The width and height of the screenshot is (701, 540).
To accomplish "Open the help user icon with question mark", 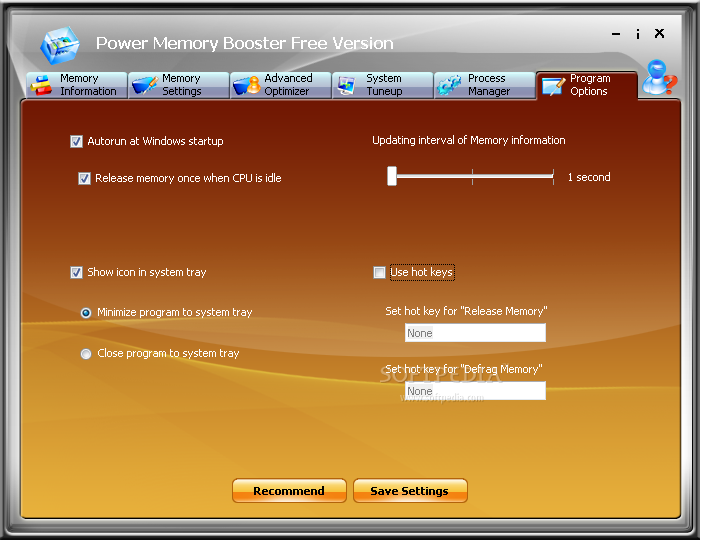I will coord(659,78).
